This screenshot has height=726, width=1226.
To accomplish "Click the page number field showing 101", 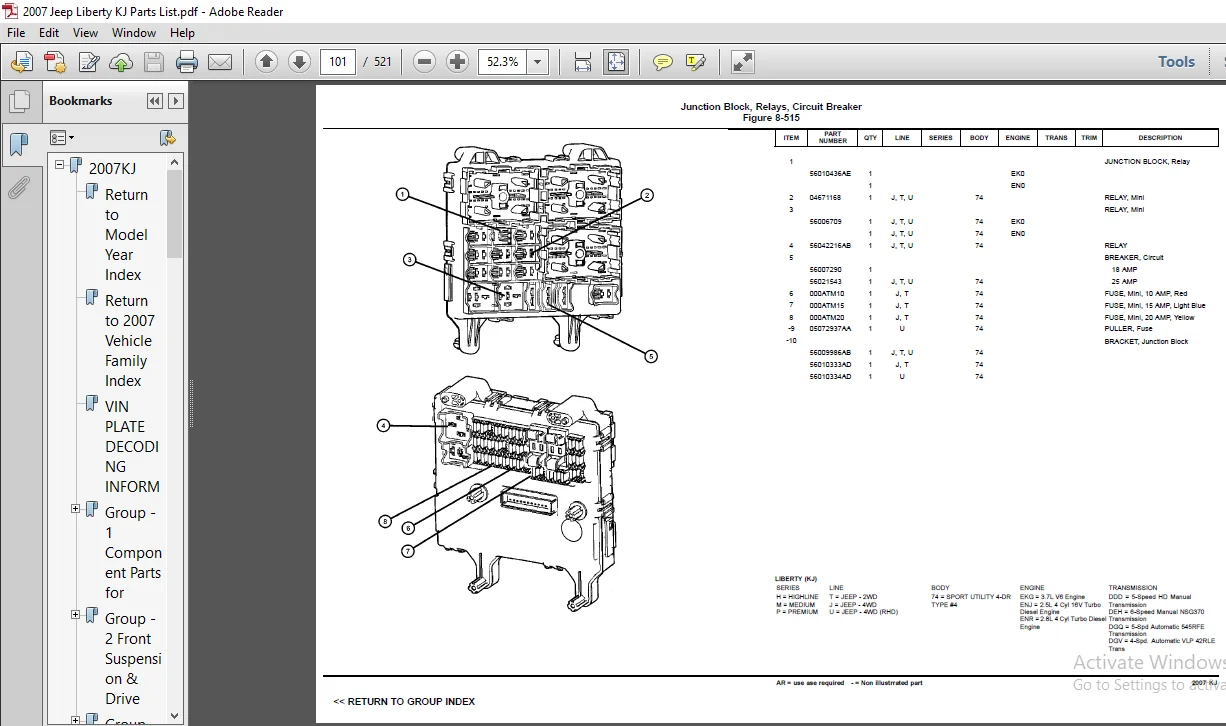I will pyautogui.click(x=338, y=62).
